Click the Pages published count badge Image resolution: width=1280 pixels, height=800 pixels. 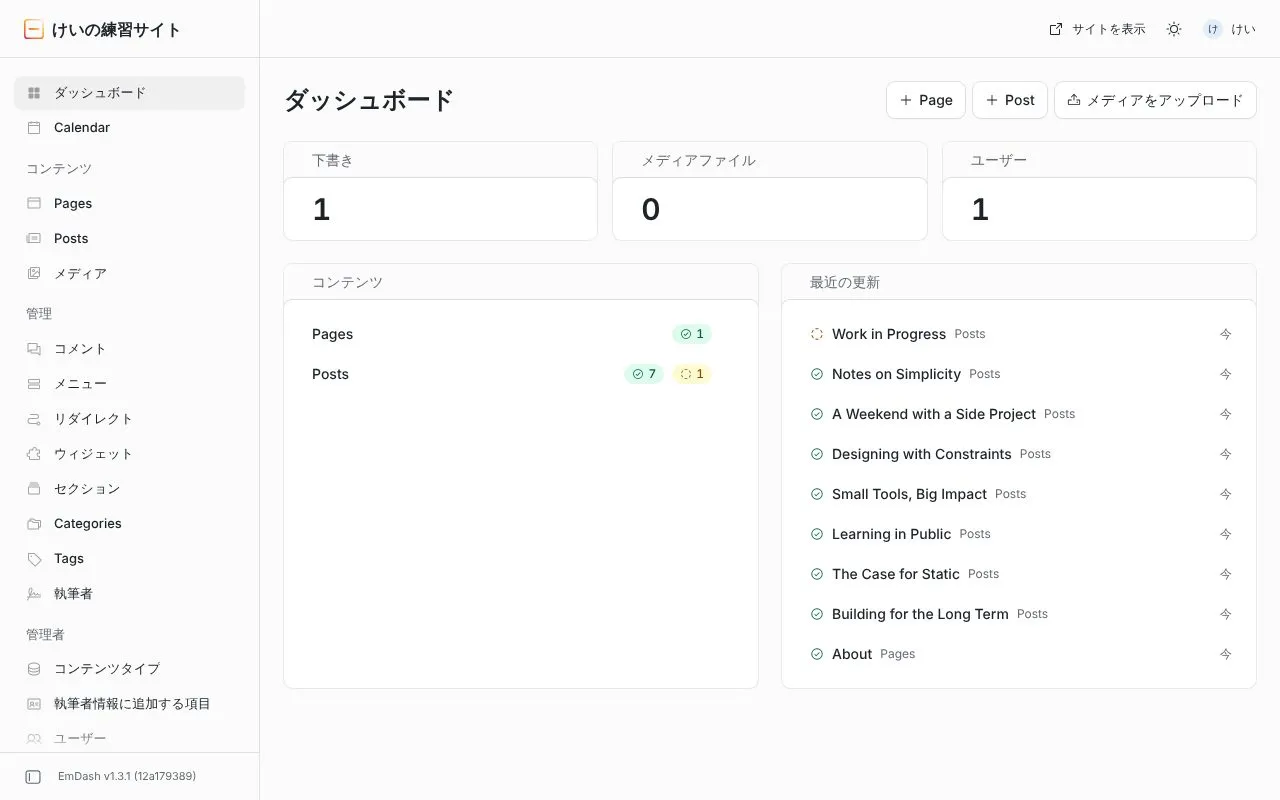[692, 334]
